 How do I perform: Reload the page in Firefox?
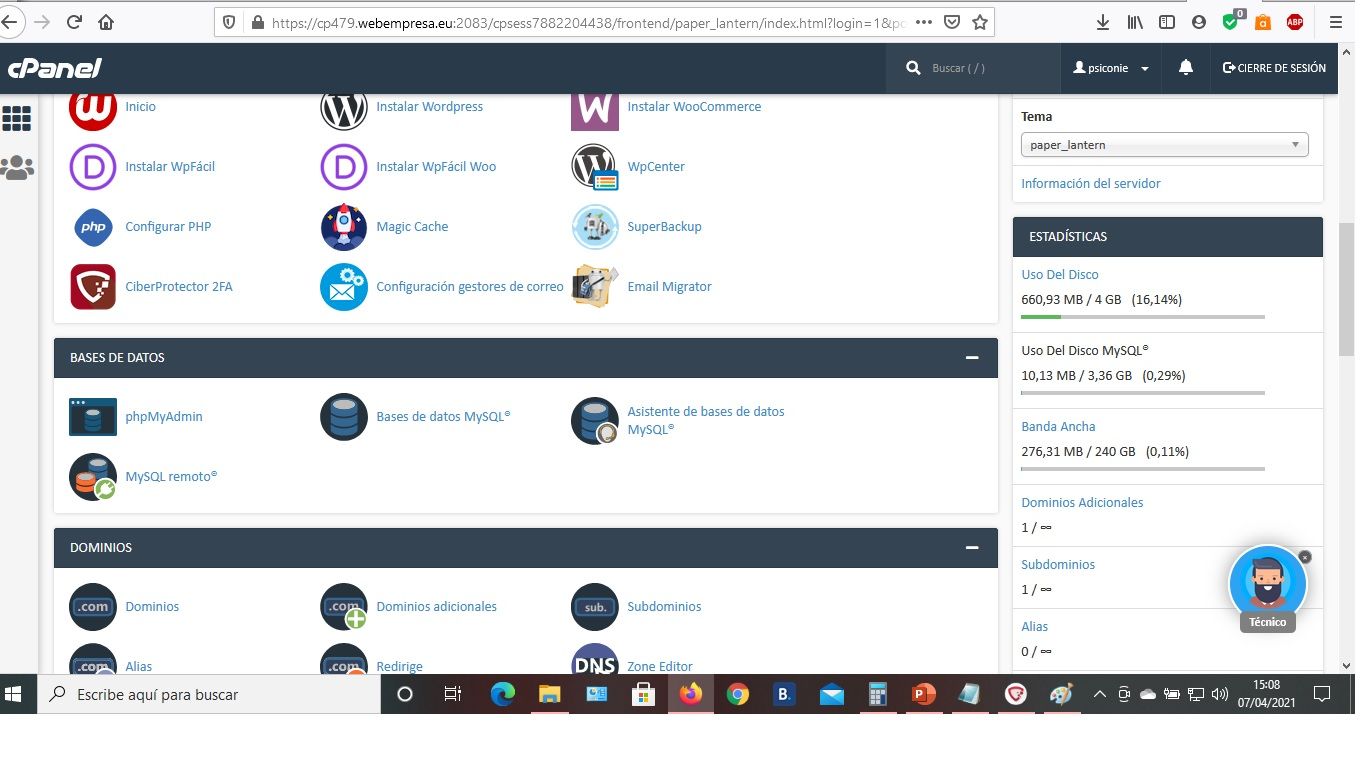[x=74, y=22]
